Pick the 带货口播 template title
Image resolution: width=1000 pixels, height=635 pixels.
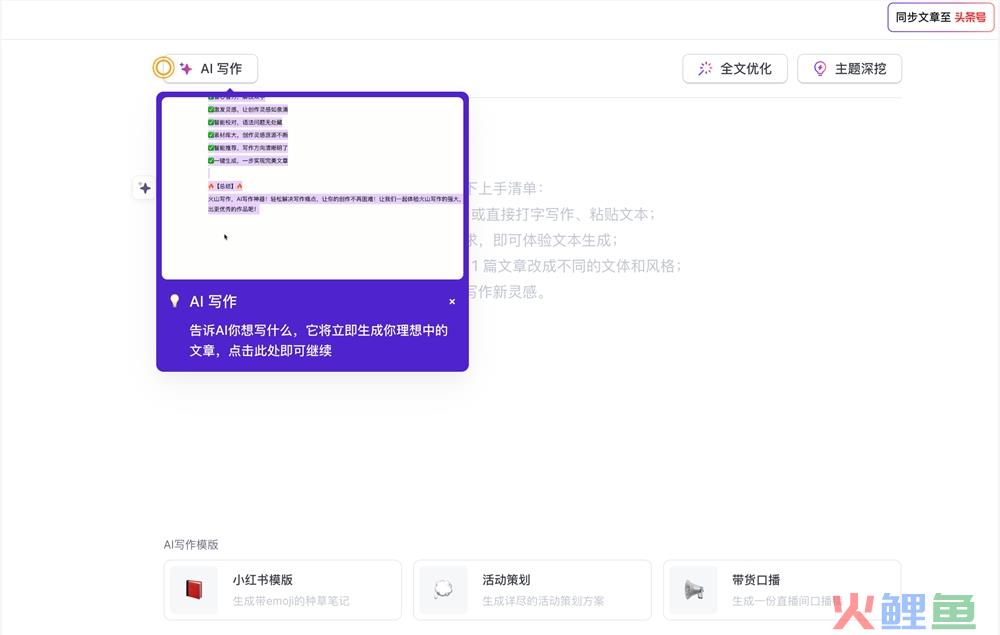756,580
